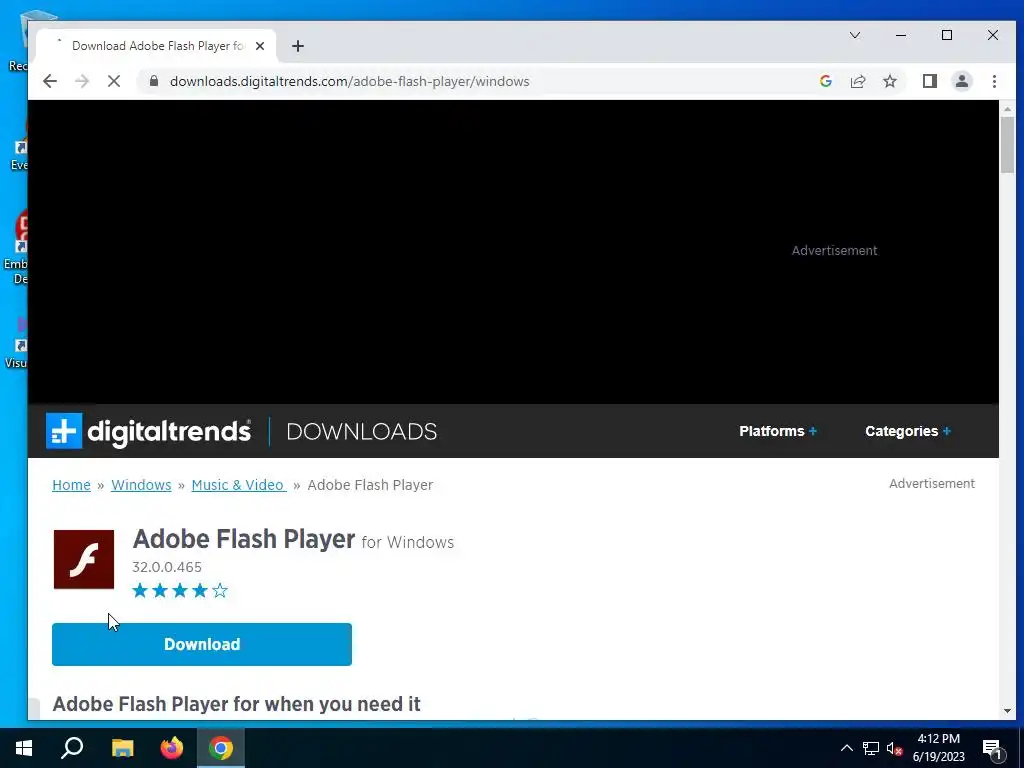
Task: Click the forward navigation arrow
Action: (82, 82)
